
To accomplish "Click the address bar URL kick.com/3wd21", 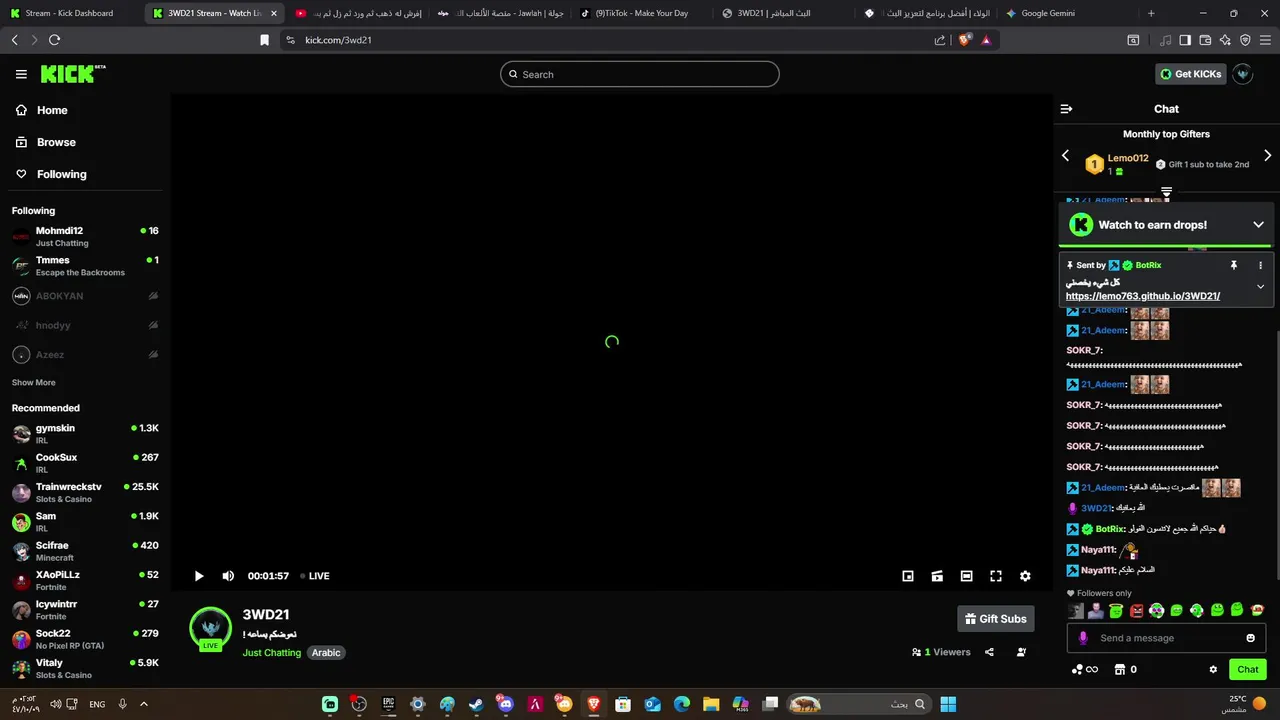I will pyautogui.click(x=338, y=40).
